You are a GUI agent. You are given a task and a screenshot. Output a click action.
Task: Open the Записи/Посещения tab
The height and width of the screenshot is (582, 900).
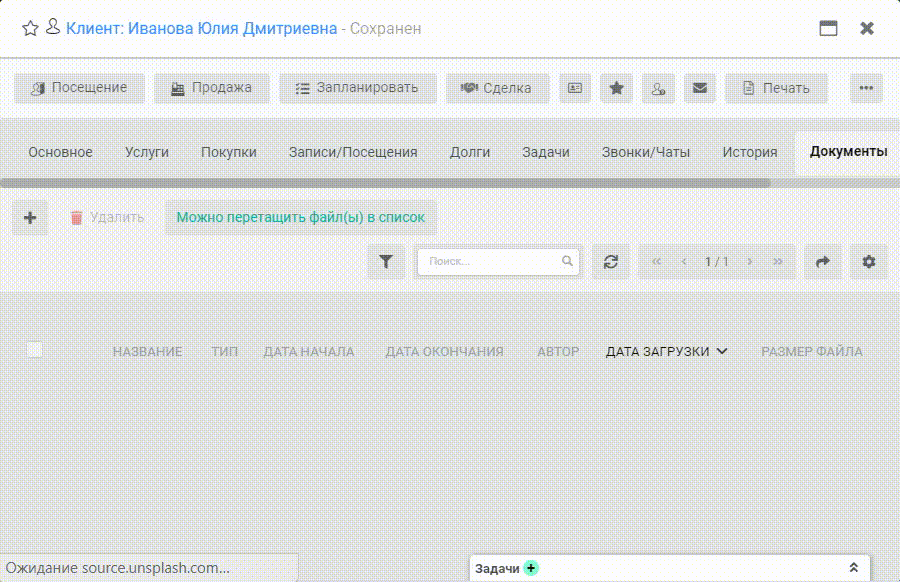coord(353,152)
